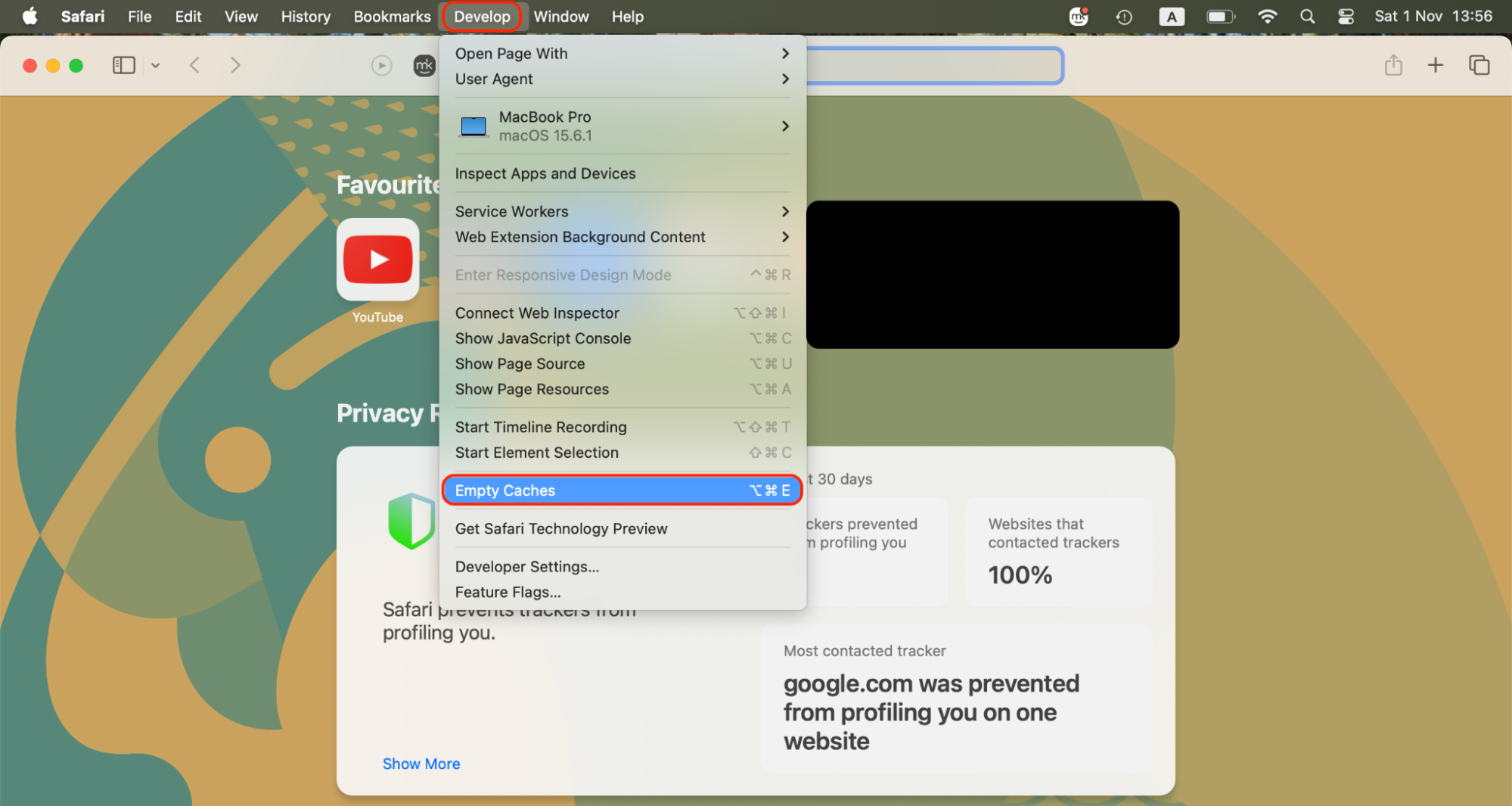Open the sidebar in Safari toolbar
The width and height of the screenshot is (1512, 806).
[123, 65]
